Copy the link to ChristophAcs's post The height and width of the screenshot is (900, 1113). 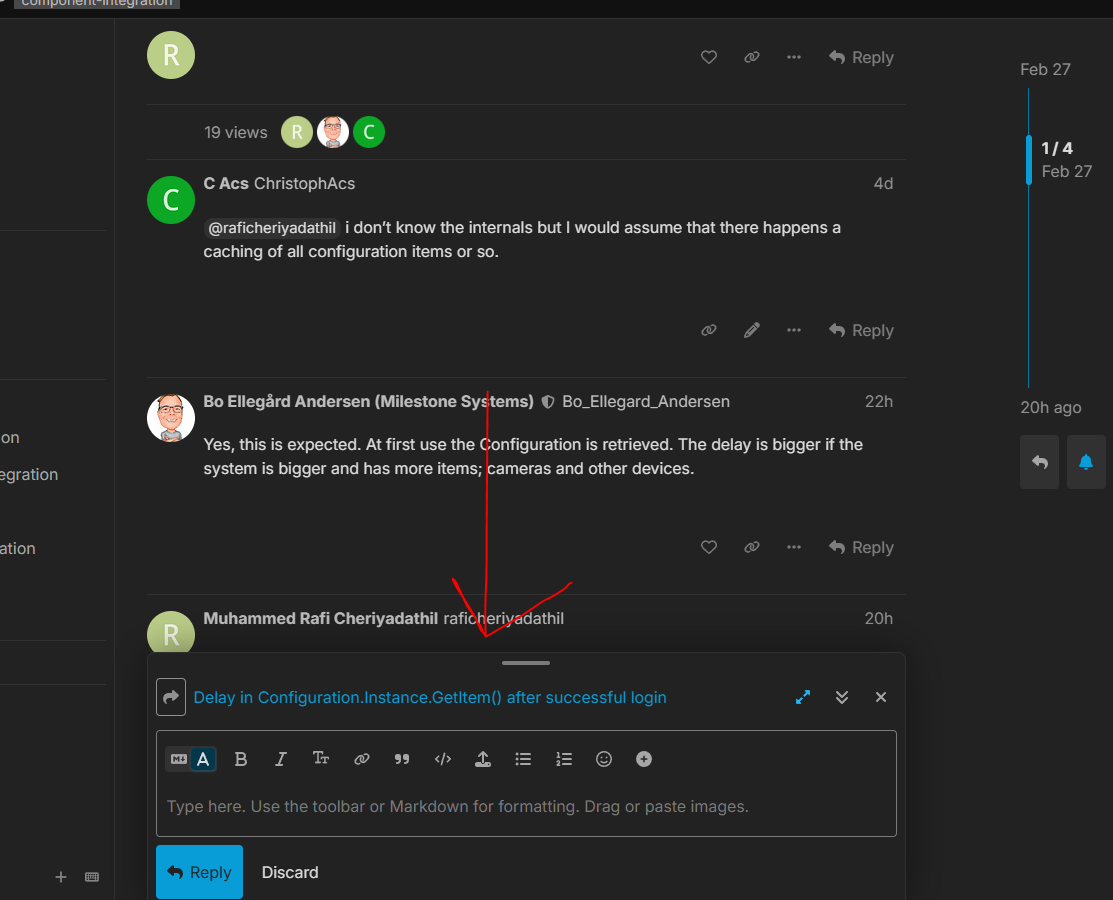coord(709,330)
